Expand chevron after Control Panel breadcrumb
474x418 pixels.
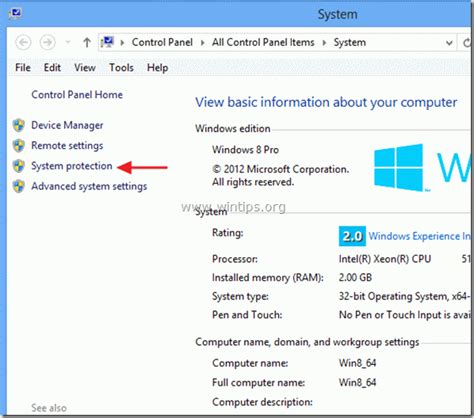tap(203, 43)
